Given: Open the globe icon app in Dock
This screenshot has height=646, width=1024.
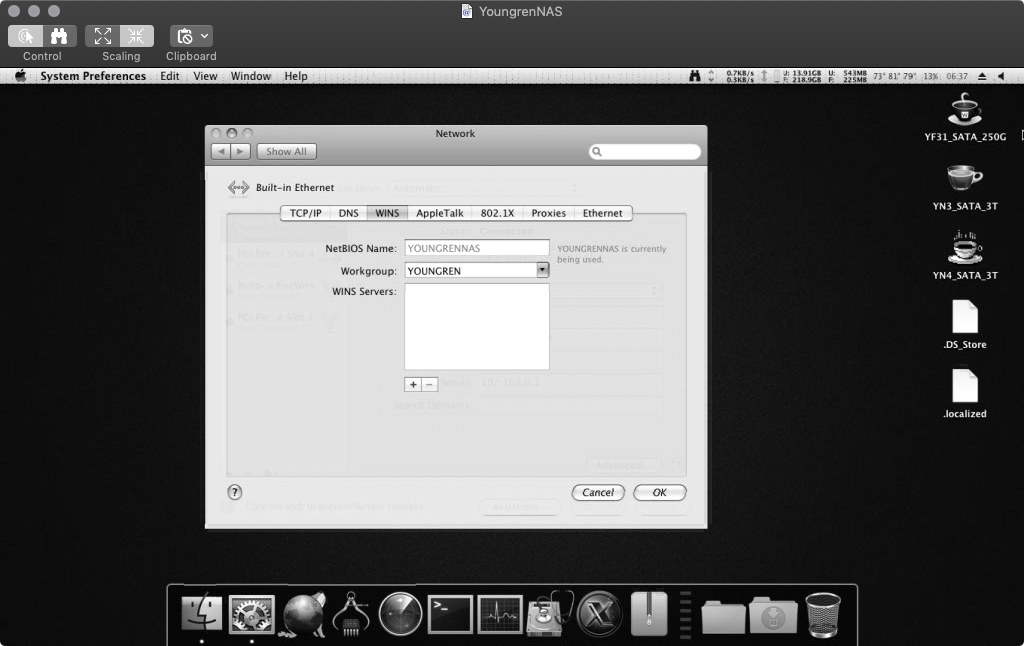Looking at the screenshot, I should tap(302, 614).
